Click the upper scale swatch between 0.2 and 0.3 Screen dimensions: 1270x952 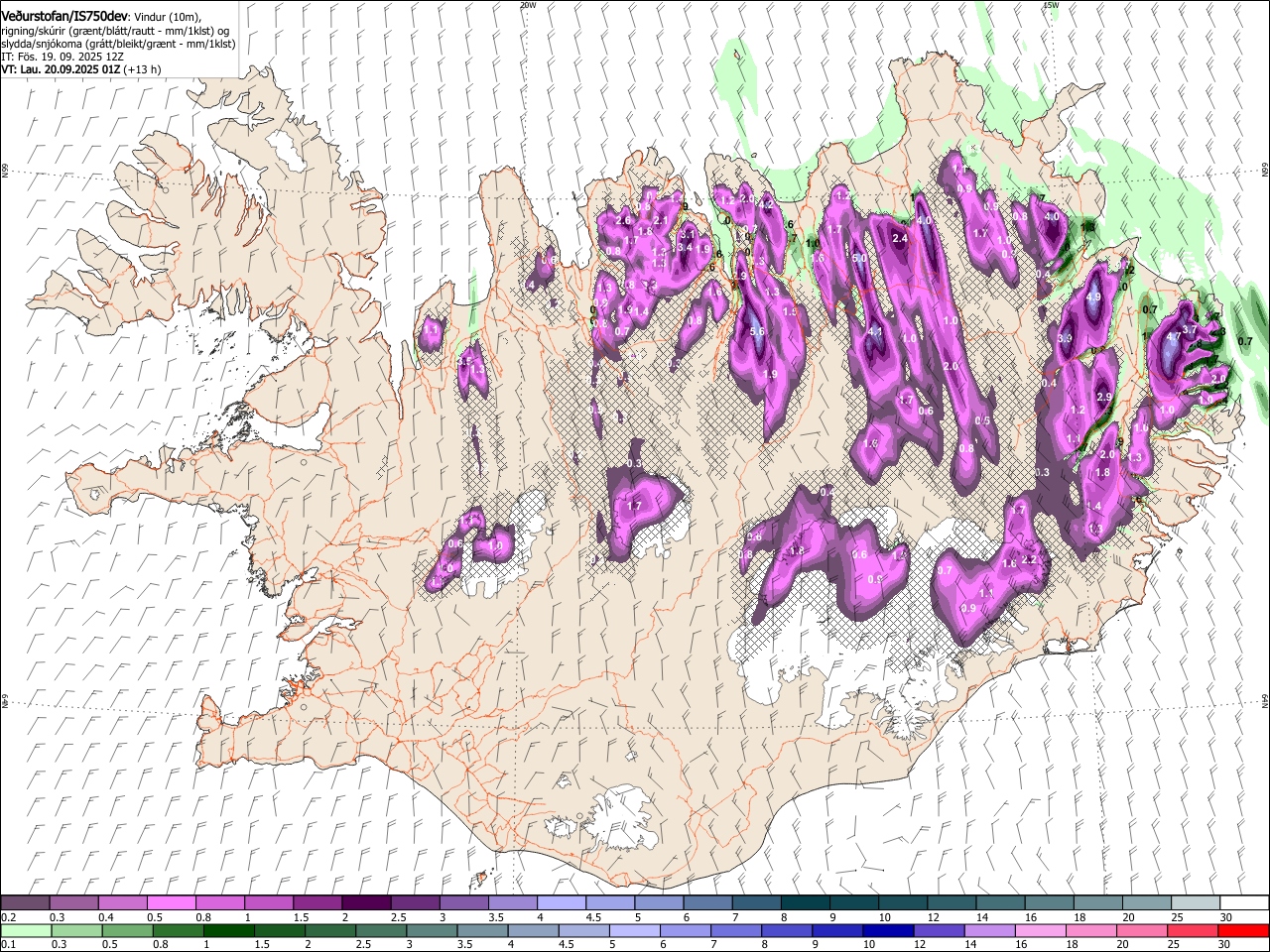[x=25, y=902]
